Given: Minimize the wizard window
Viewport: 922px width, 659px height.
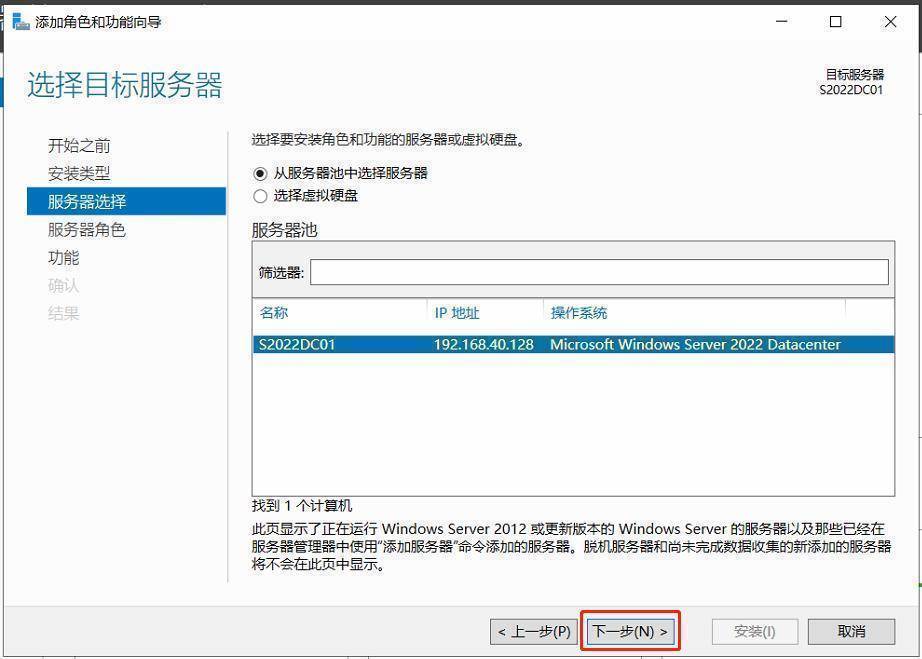Looking at the screenshot, I should [x=781, y=22].
